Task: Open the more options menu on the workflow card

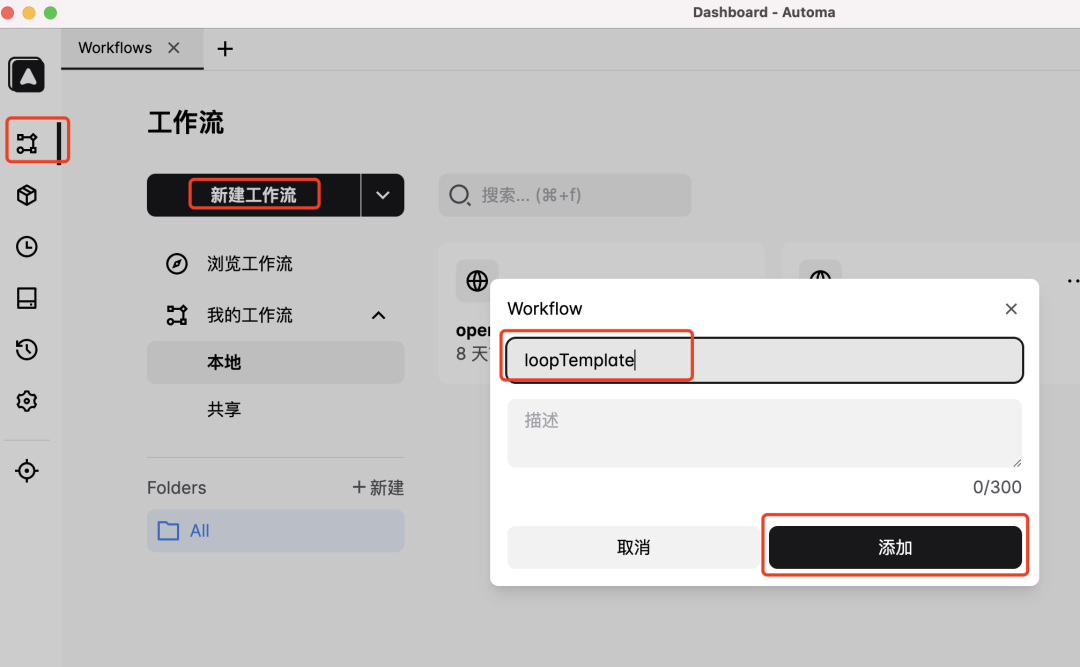Action: [x=1073, y=280]
